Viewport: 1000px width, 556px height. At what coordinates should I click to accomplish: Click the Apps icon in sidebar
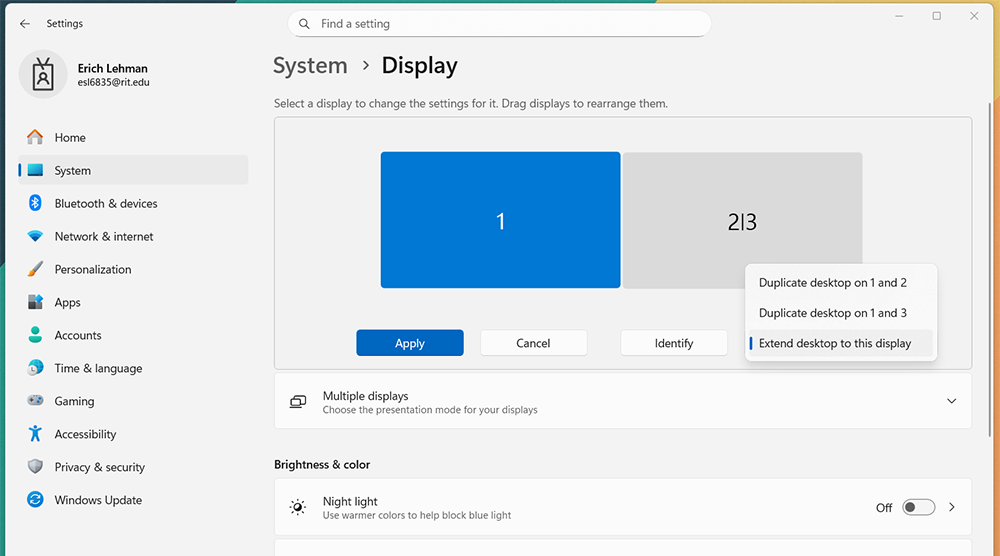(36, 303)
